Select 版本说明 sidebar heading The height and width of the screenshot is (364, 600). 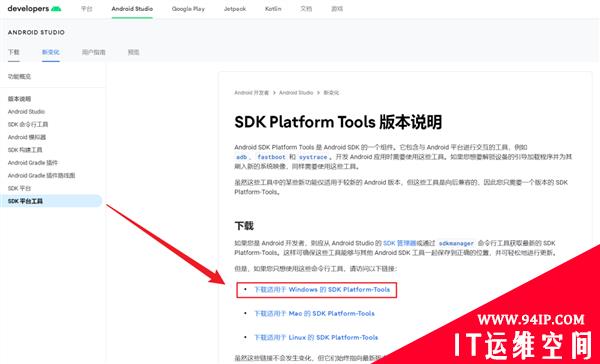pyautogui.click(x=19, y=99)
